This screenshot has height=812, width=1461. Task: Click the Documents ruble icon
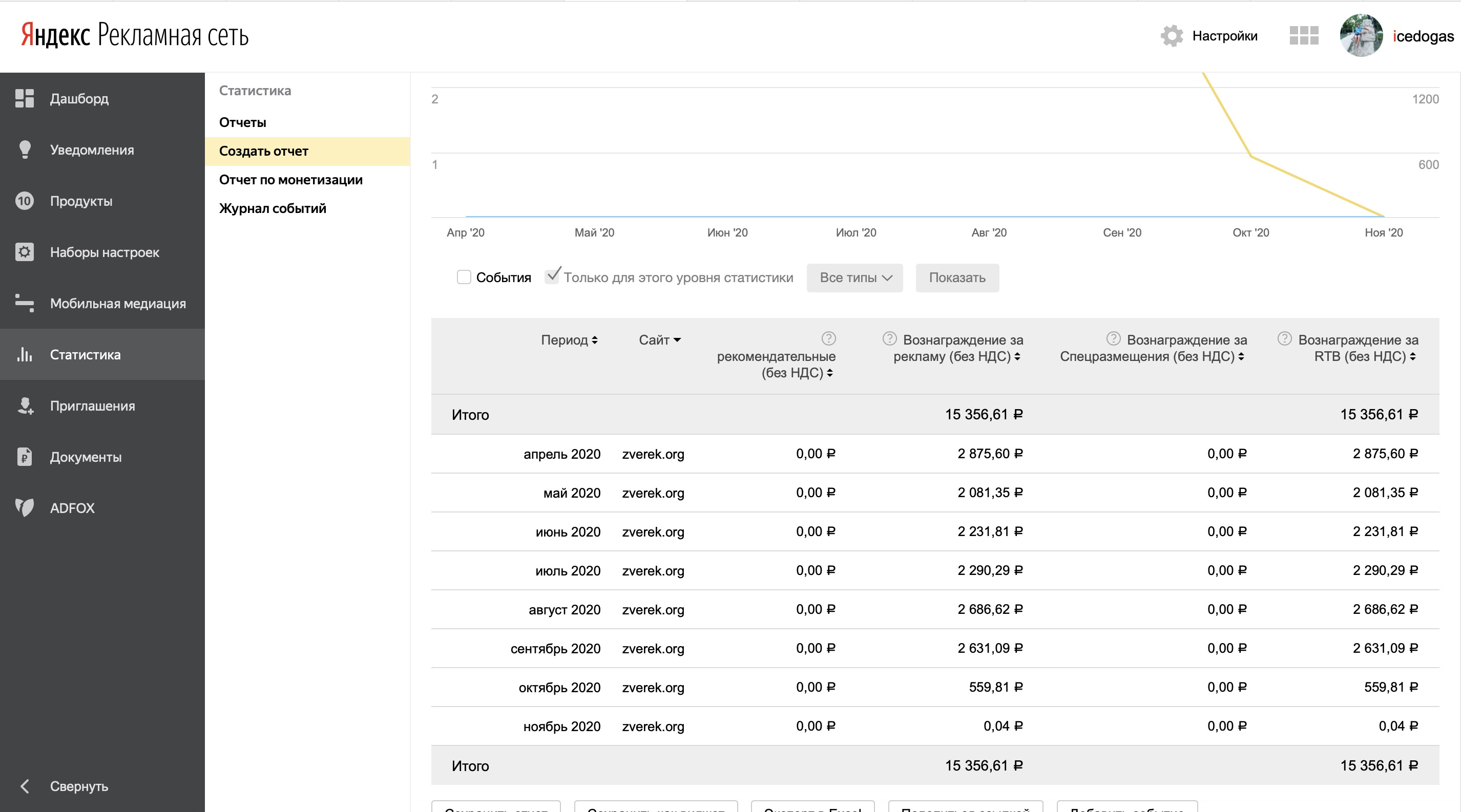click(x=25, y=457)
